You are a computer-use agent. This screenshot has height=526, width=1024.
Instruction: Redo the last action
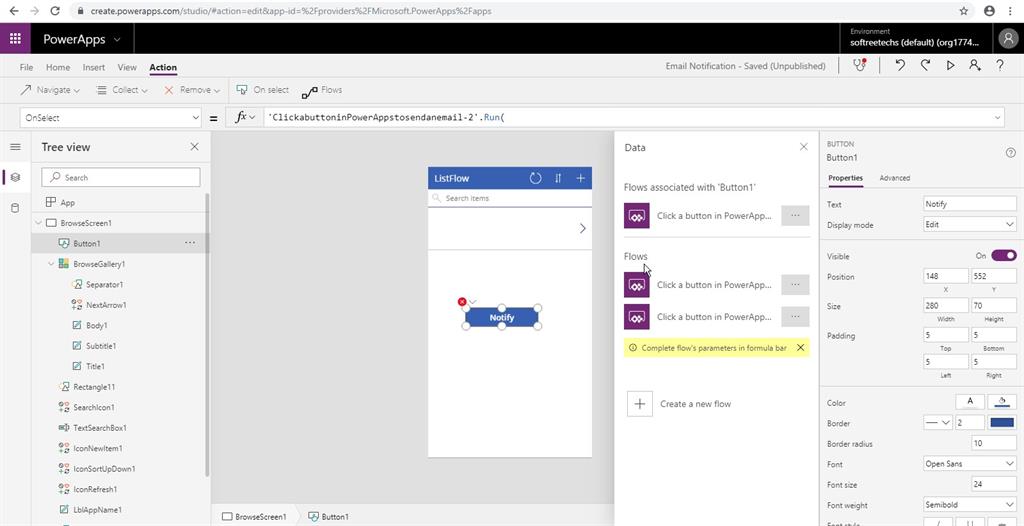[x=925, y=65]
